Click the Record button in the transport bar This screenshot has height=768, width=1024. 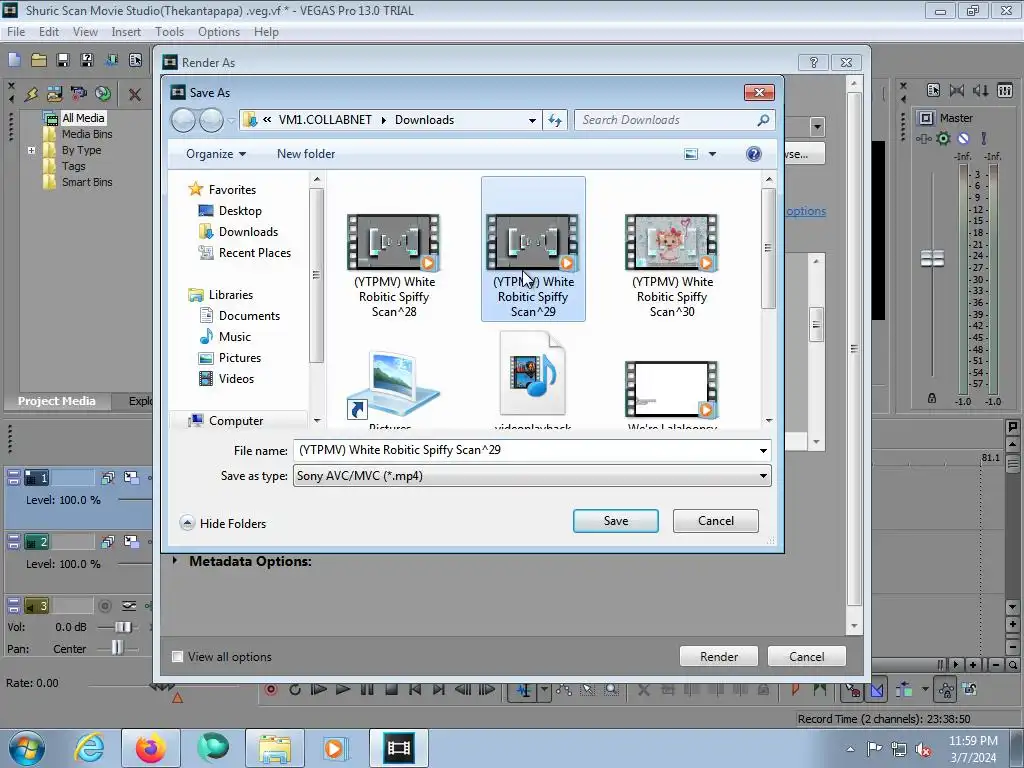(x=271, y=690)
